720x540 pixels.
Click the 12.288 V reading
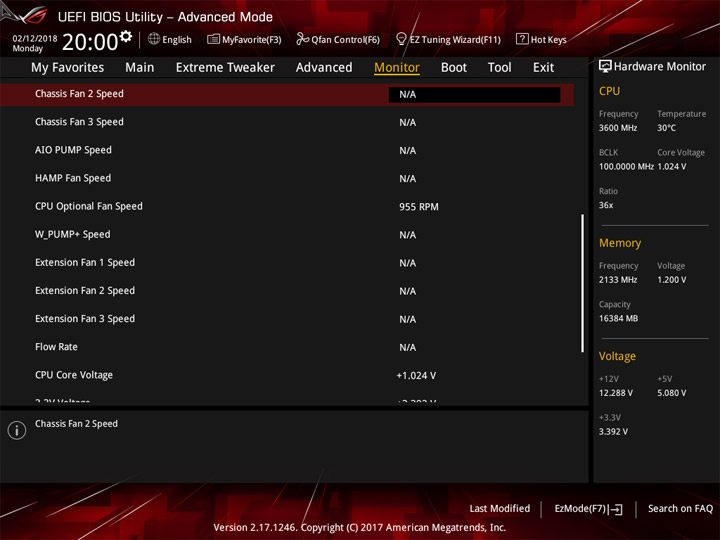click(615, 393)
